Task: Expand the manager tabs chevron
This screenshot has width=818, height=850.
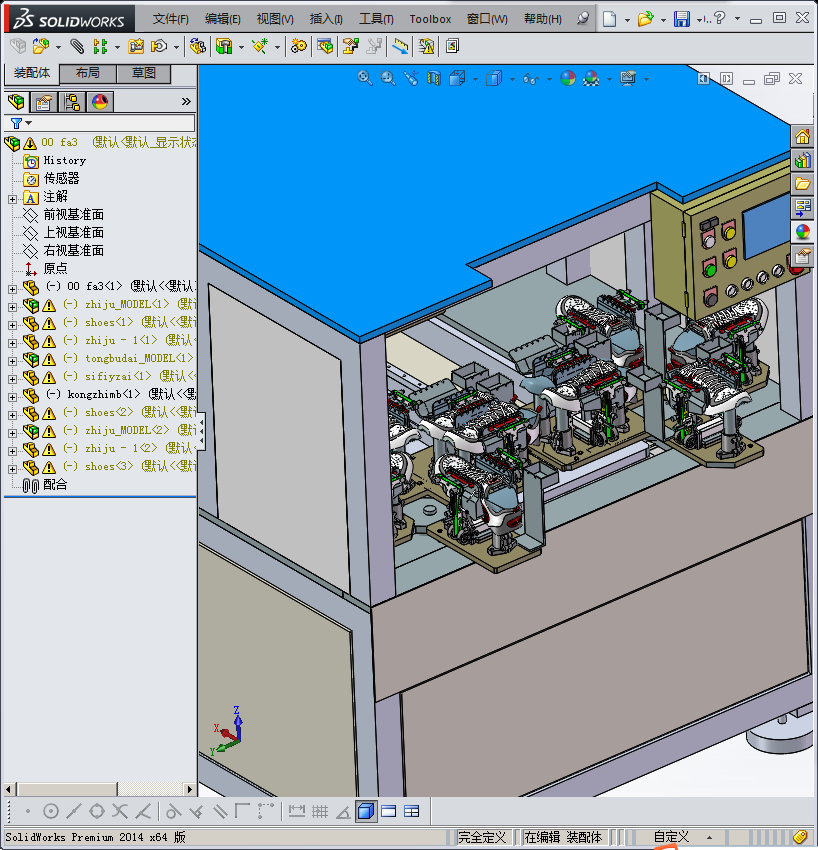Action: 186,101
